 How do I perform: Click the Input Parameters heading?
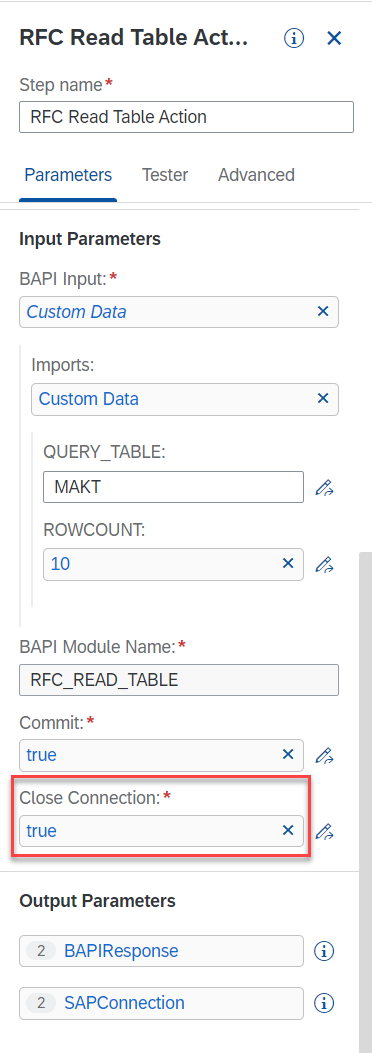point(90,239)
